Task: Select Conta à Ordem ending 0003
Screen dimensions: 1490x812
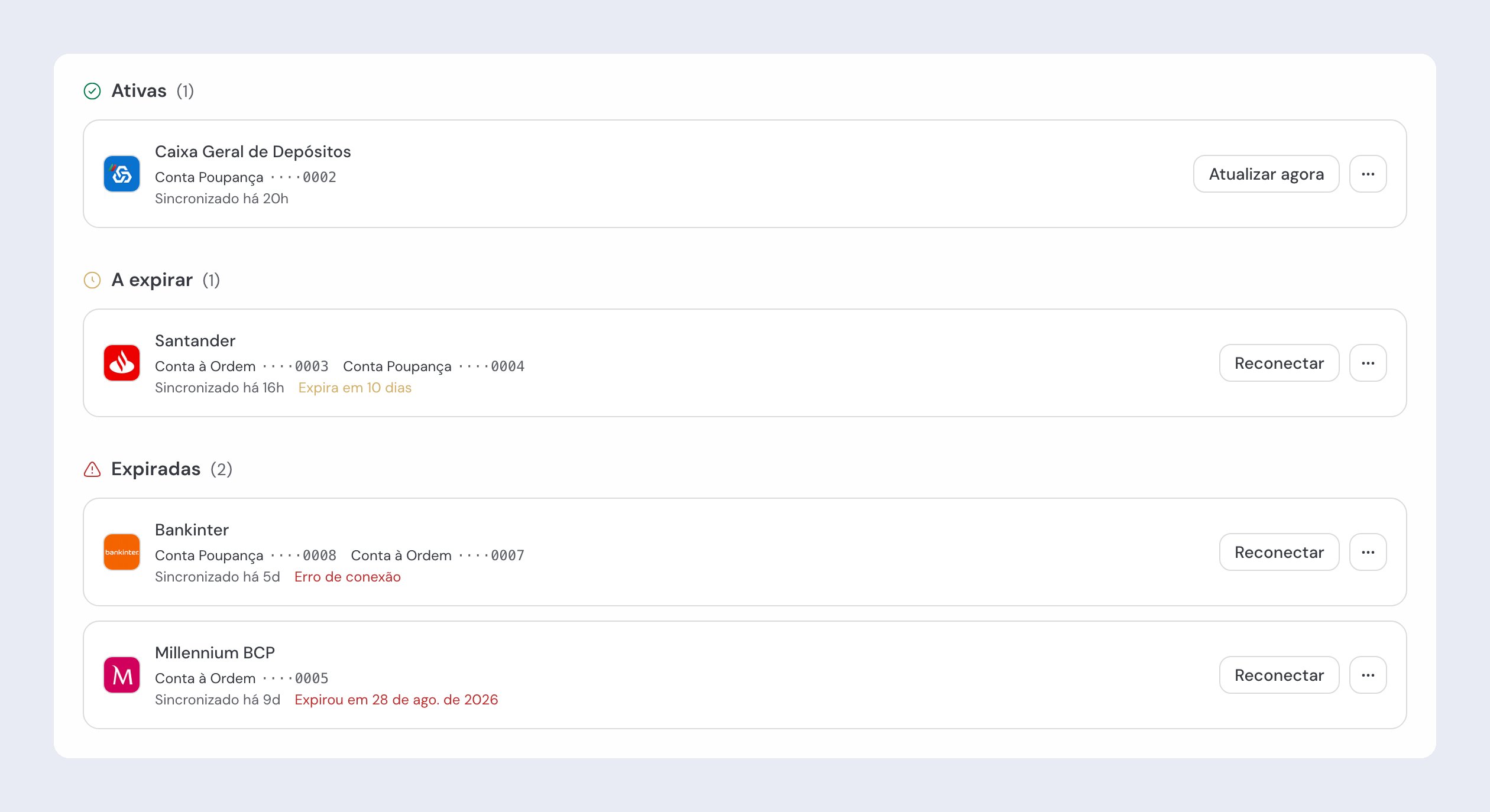Action: coord(242,366)
